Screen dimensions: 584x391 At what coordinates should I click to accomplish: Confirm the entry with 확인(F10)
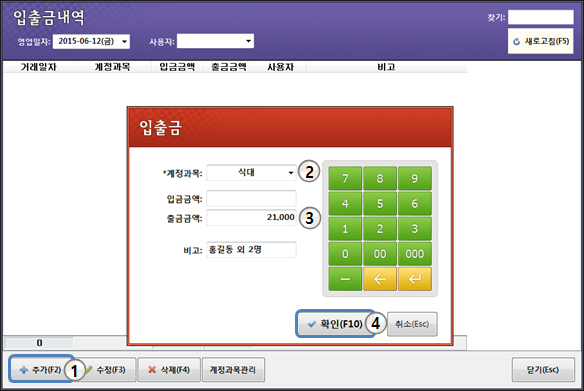[335, 324]
